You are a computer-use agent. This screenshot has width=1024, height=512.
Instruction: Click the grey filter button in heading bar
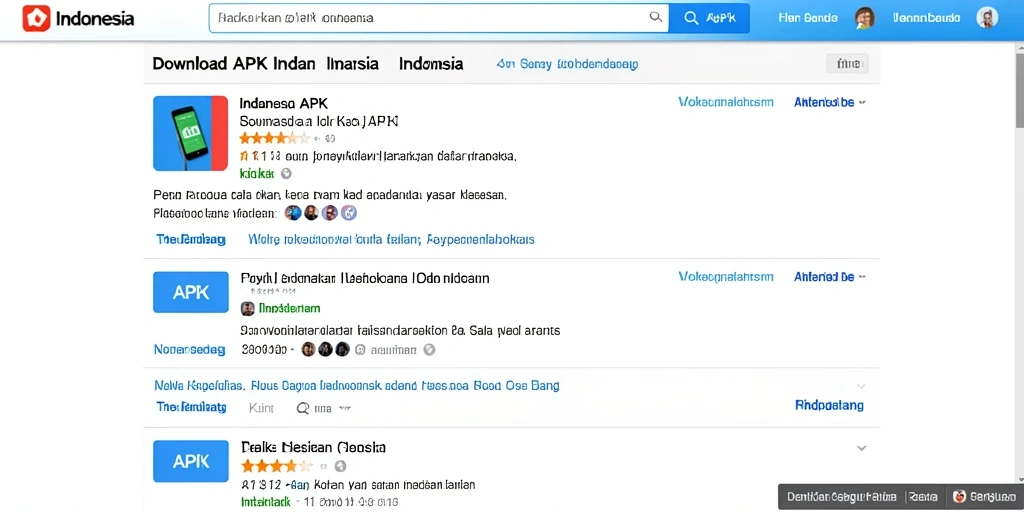[847, 64]
